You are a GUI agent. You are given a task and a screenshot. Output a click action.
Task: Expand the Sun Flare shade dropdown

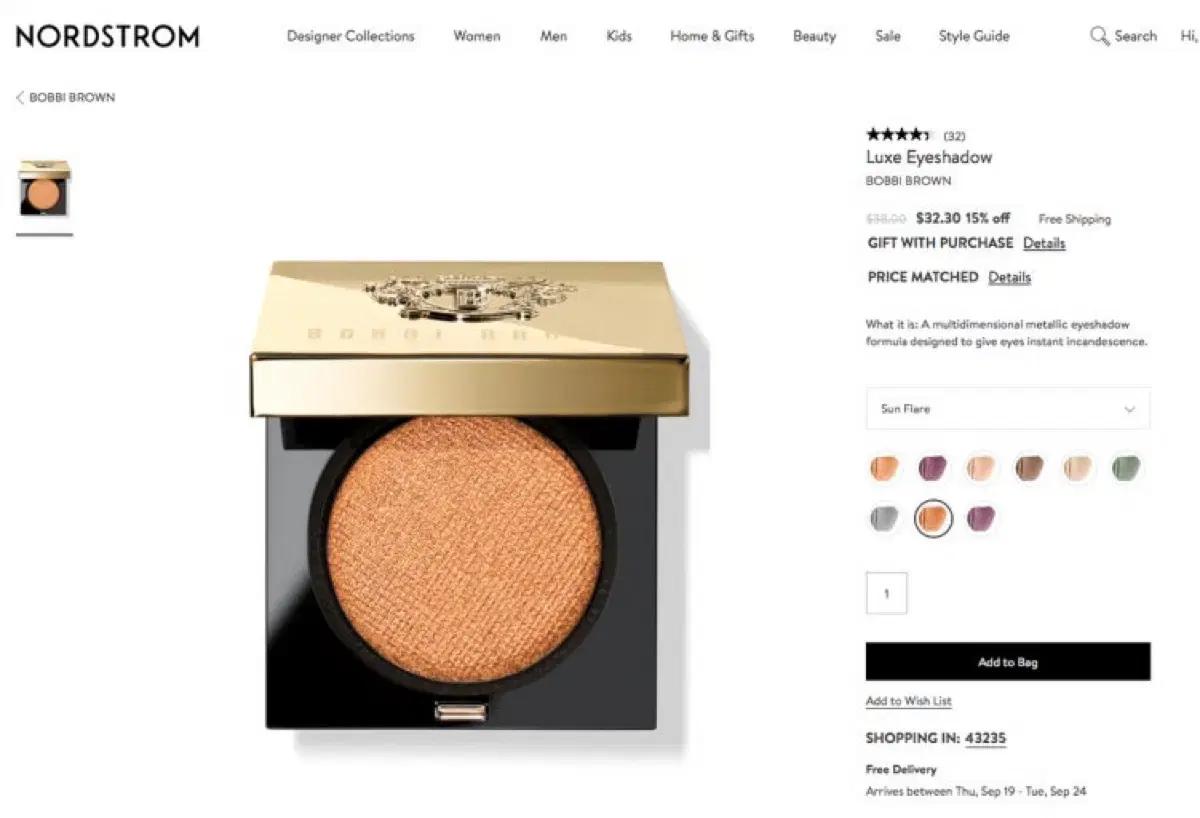tap(1008, 409)
